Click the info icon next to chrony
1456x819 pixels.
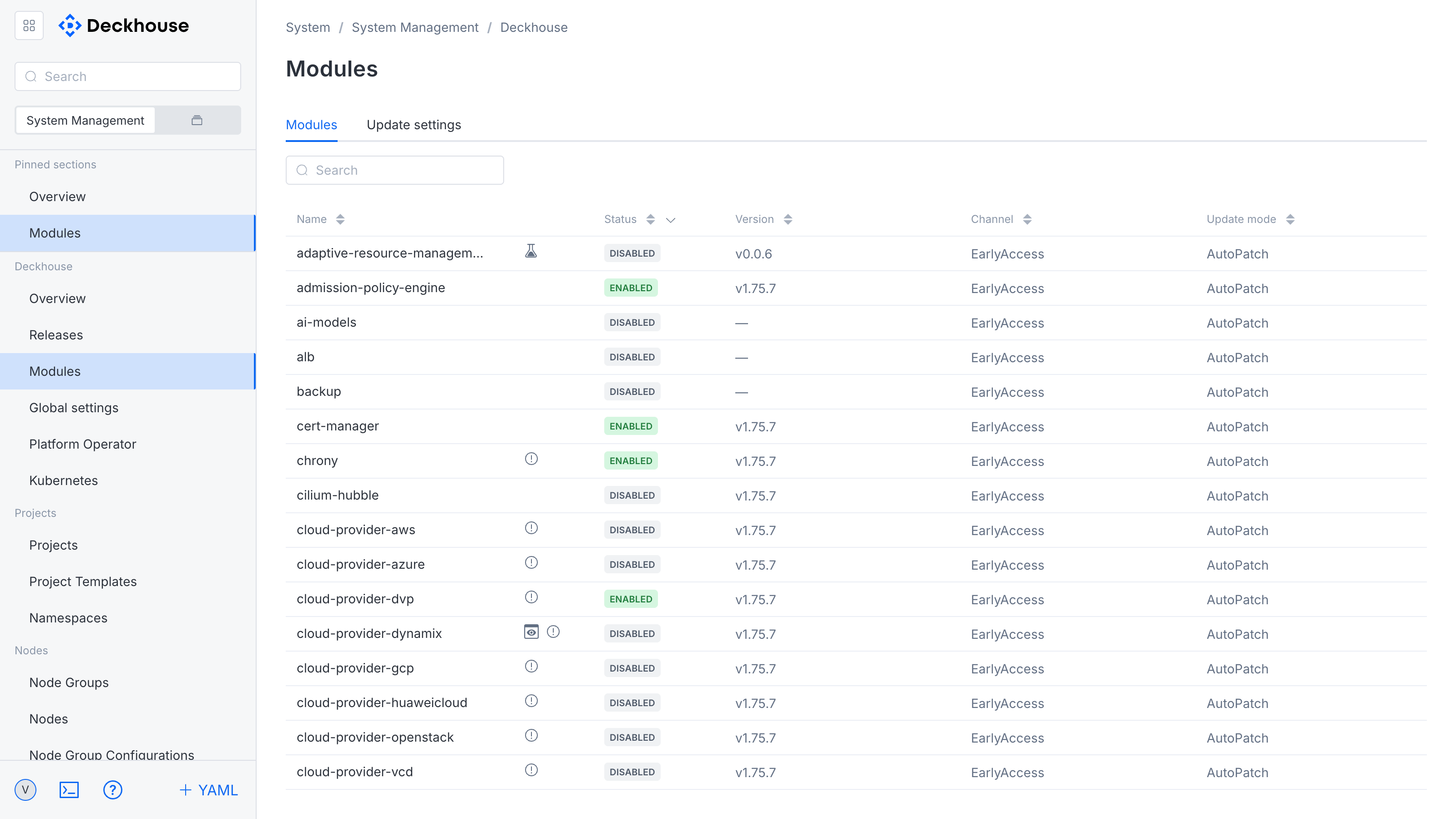coord(531,459)
